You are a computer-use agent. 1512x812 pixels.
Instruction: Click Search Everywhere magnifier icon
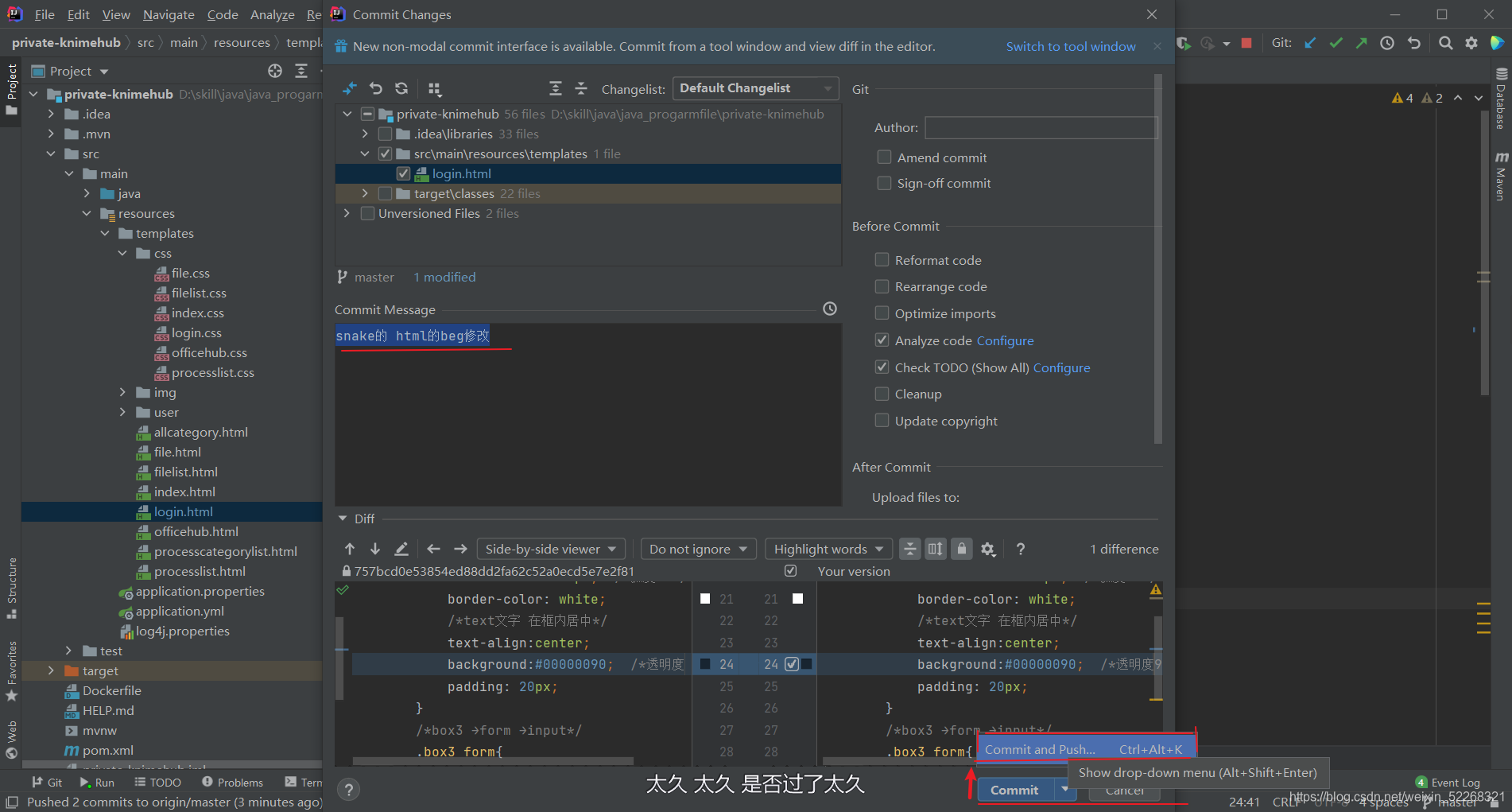[1446, 43]
